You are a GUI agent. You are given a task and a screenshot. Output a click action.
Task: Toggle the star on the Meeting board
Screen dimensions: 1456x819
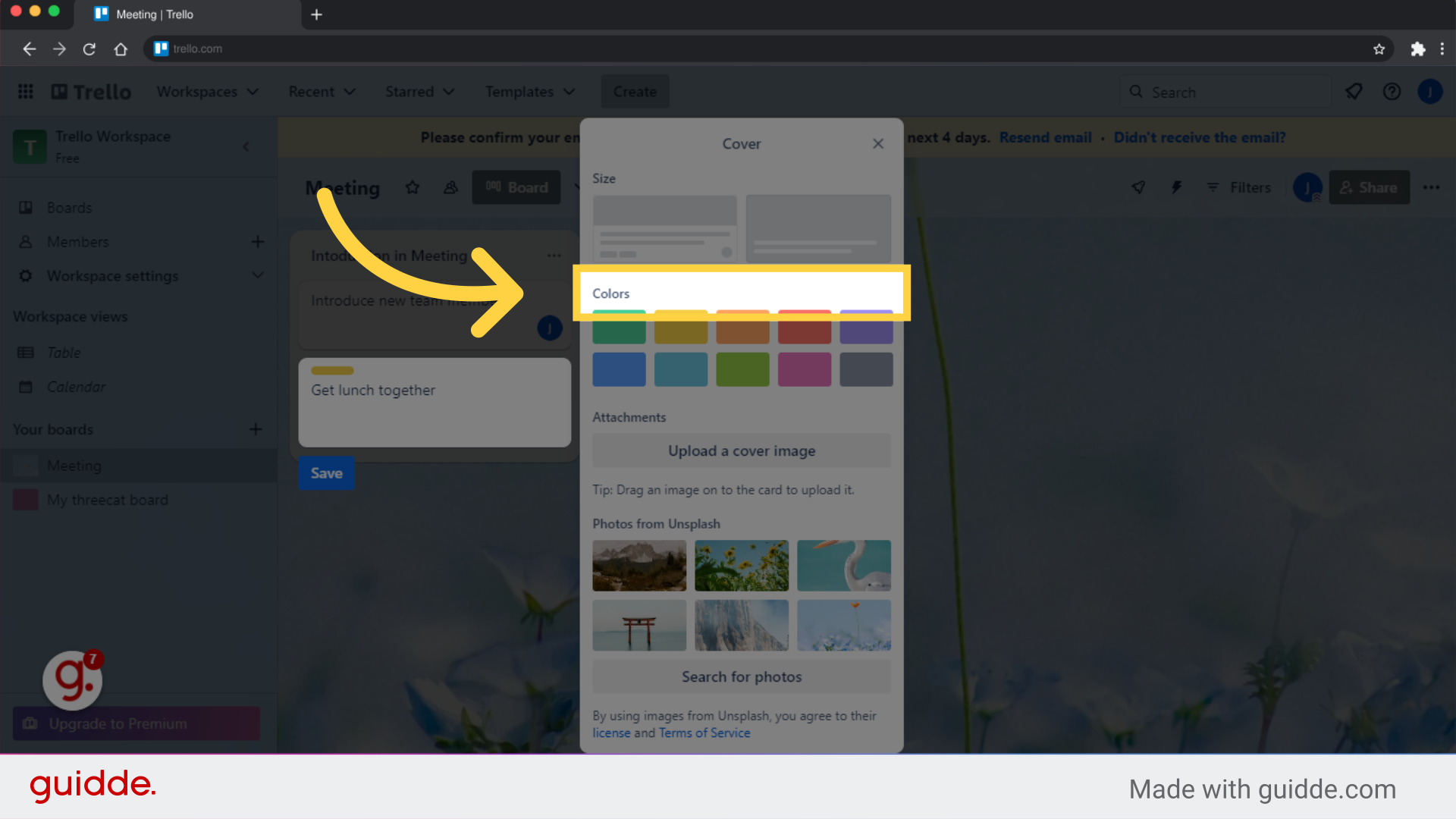tap(413, 187)
